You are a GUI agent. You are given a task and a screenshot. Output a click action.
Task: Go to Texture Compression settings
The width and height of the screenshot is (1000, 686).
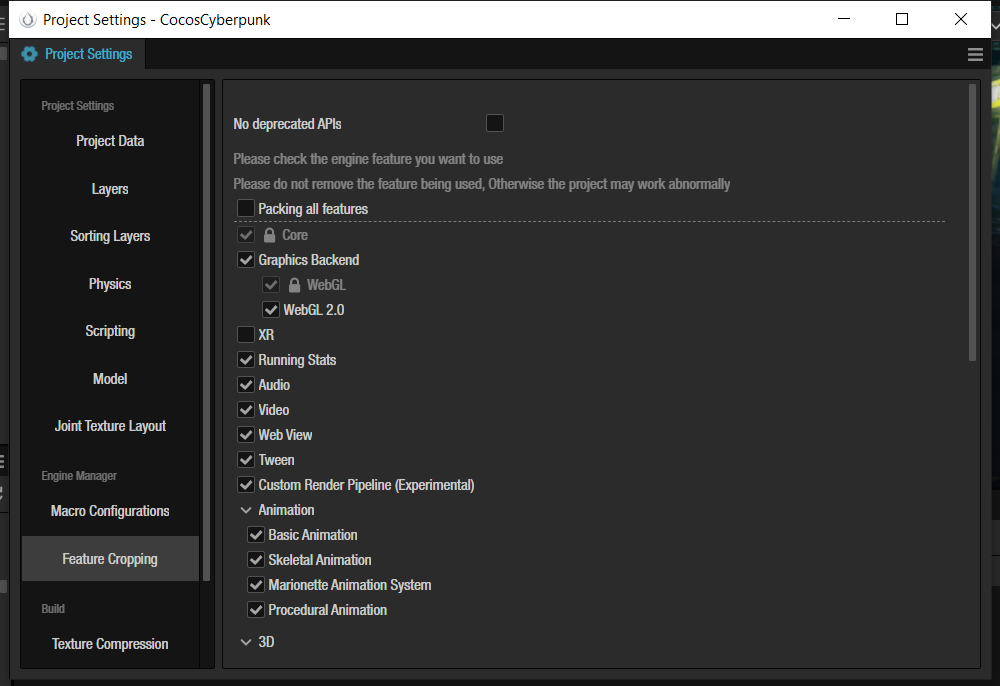[110, 644]
